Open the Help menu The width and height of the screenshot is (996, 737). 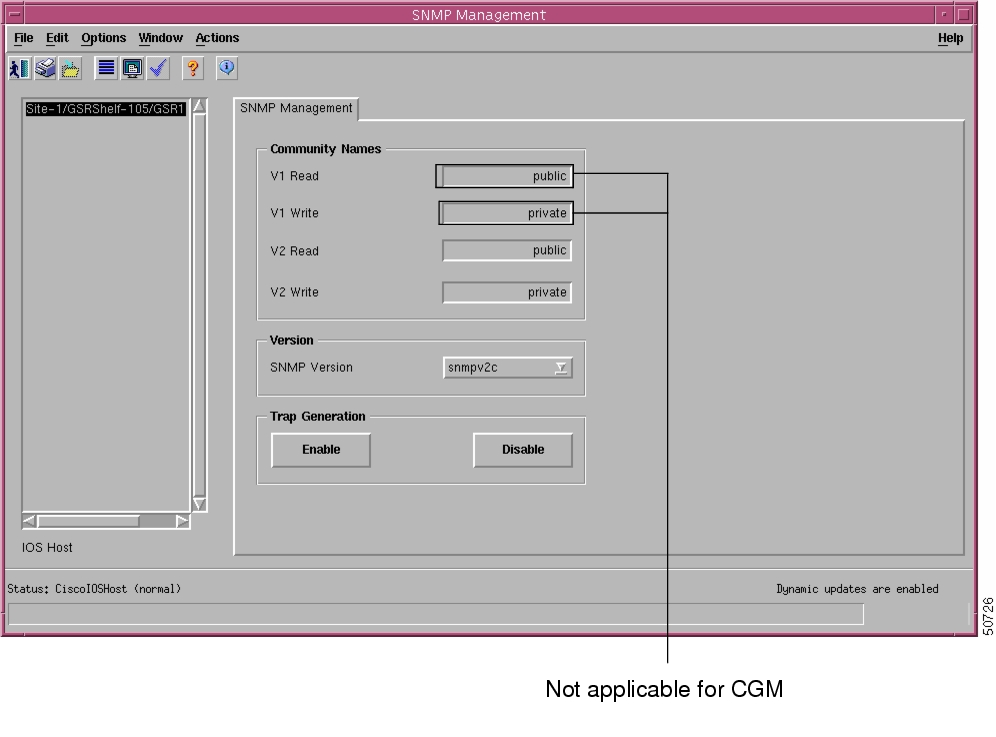[x=950, y=38]
